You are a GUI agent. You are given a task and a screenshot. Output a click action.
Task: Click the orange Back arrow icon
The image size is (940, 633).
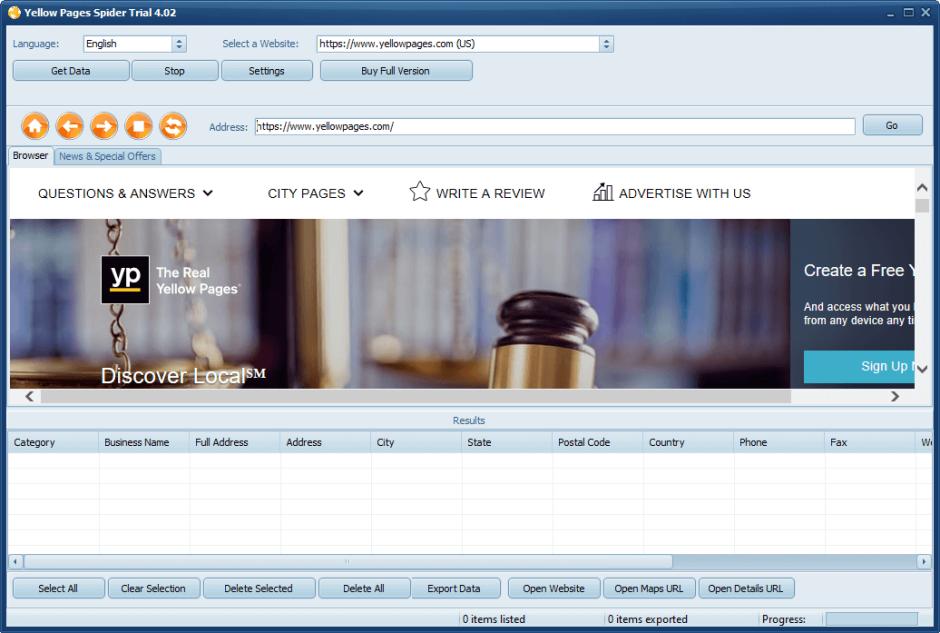70,126
